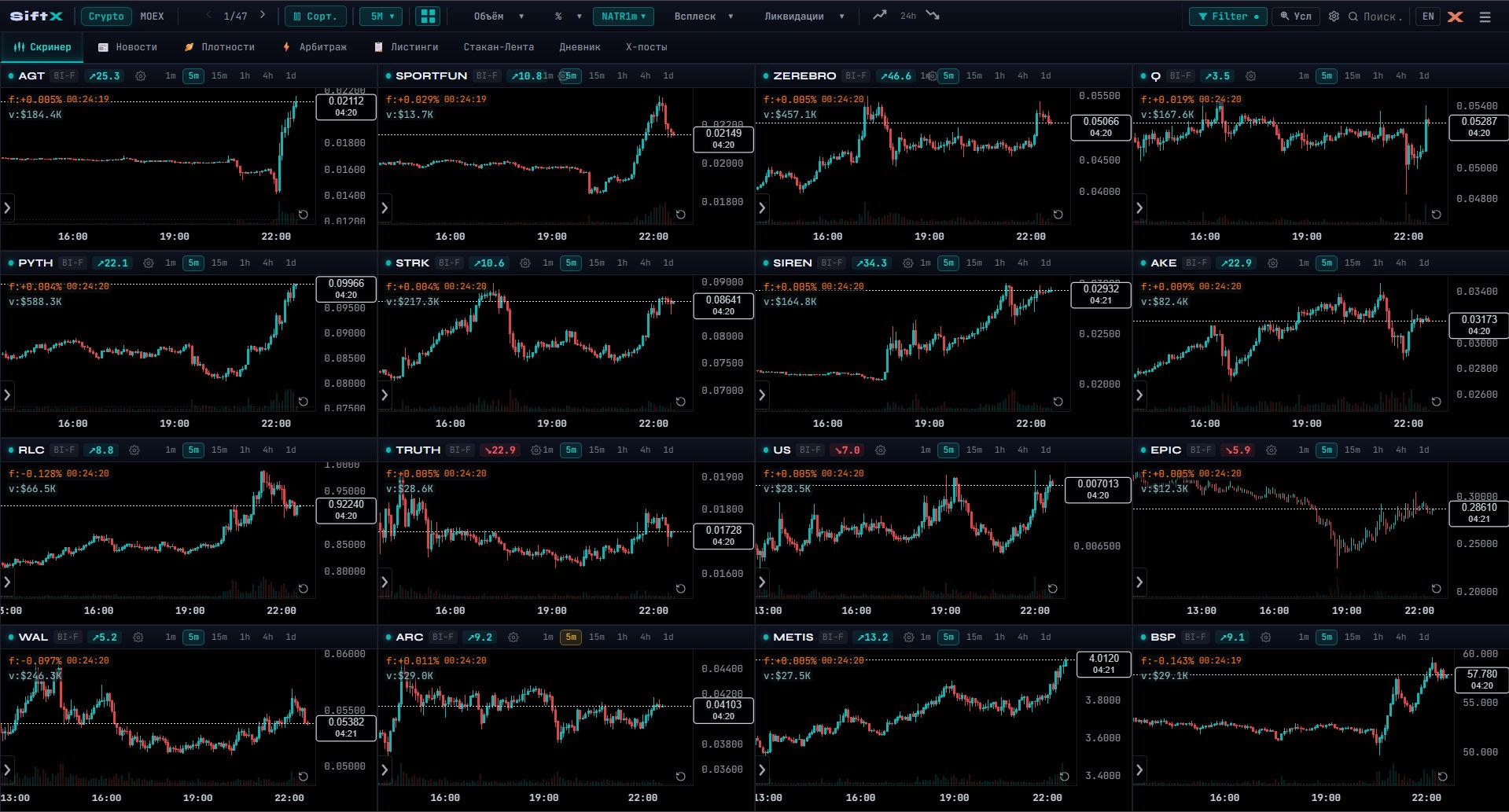Open the Новости tab
The height and width of the screenshot is (812, 1509).
tap(127, 47)
